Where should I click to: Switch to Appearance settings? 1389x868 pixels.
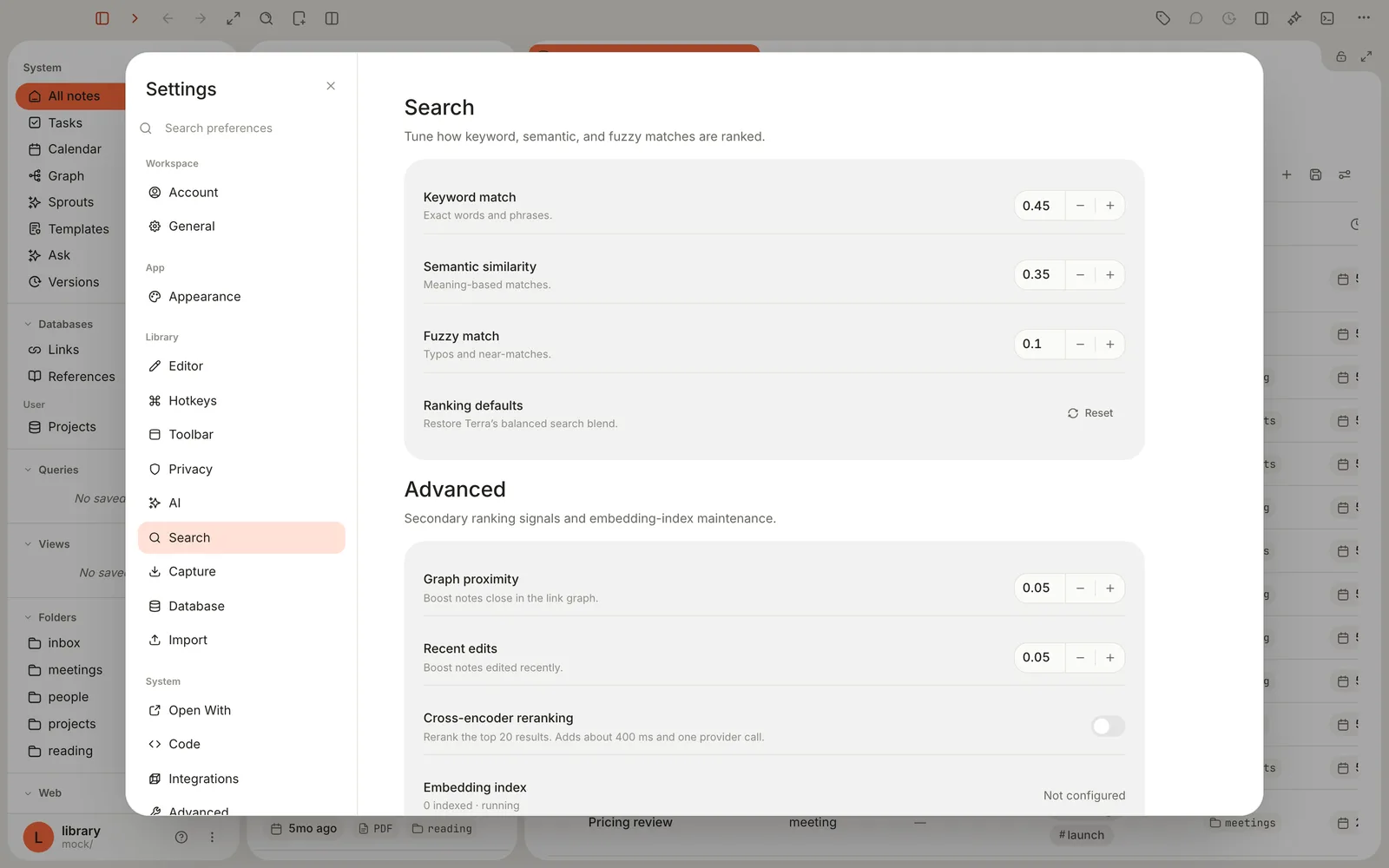pos(241,297)
